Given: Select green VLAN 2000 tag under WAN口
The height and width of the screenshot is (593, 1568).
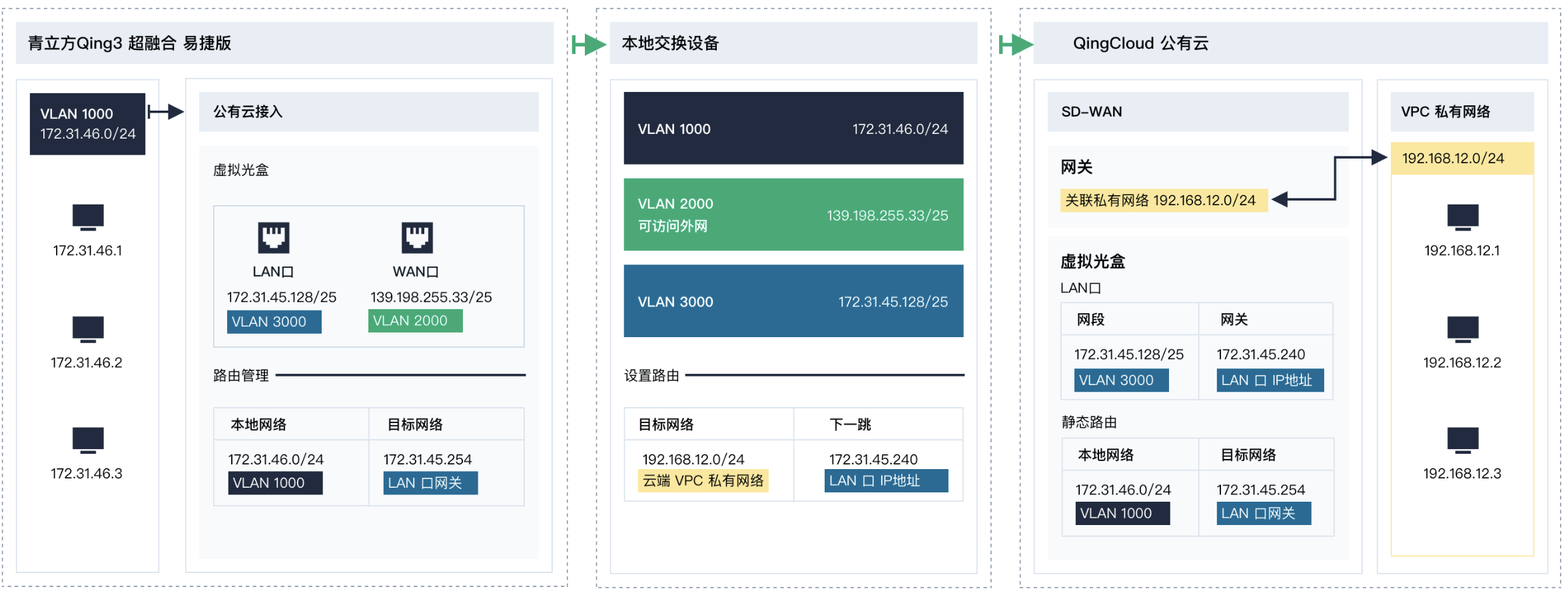Looking at the screenshot, I should [415, 320].
